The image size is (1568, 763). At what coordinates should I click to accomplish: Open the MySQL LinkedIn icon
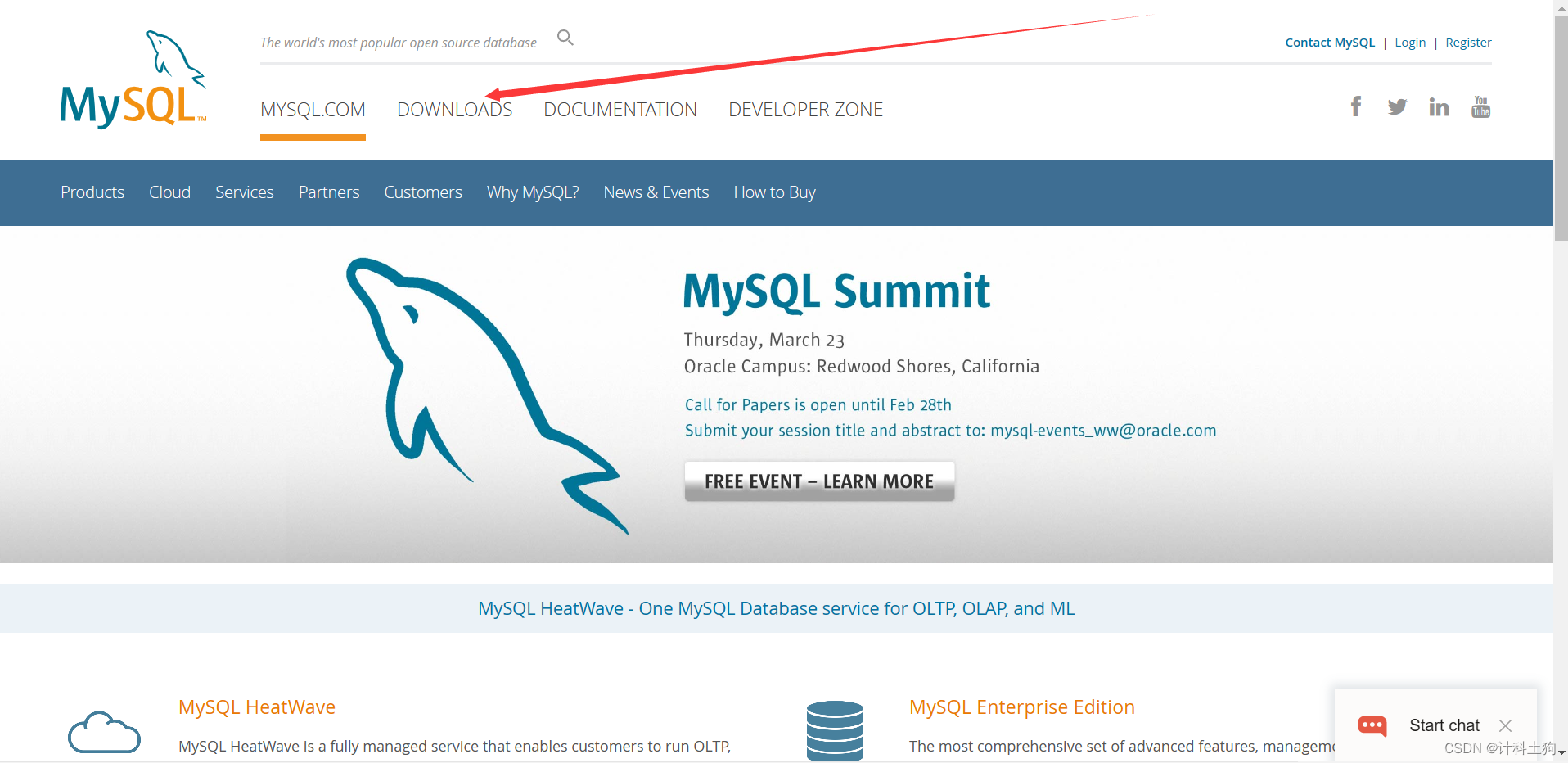pyautogui.click(x=1439, y=106)
